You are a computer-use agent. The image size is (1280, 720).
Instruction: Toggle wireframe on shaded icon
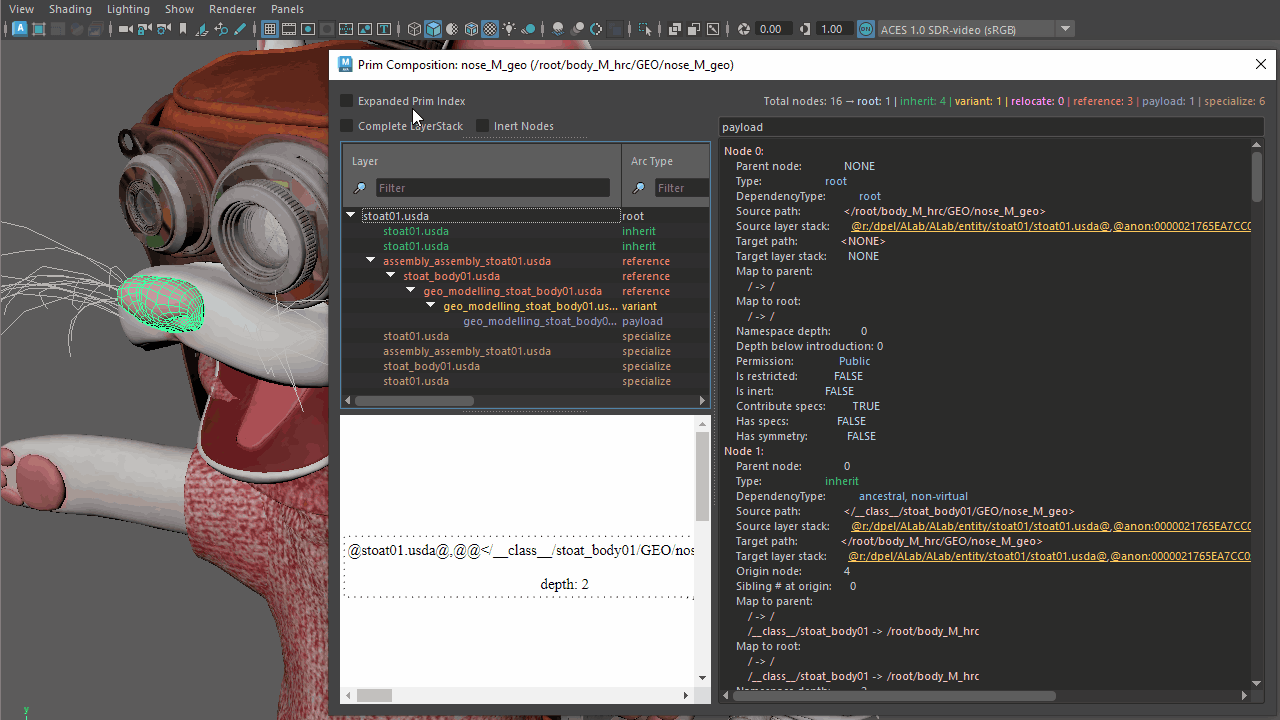click(x=471, y=29)
